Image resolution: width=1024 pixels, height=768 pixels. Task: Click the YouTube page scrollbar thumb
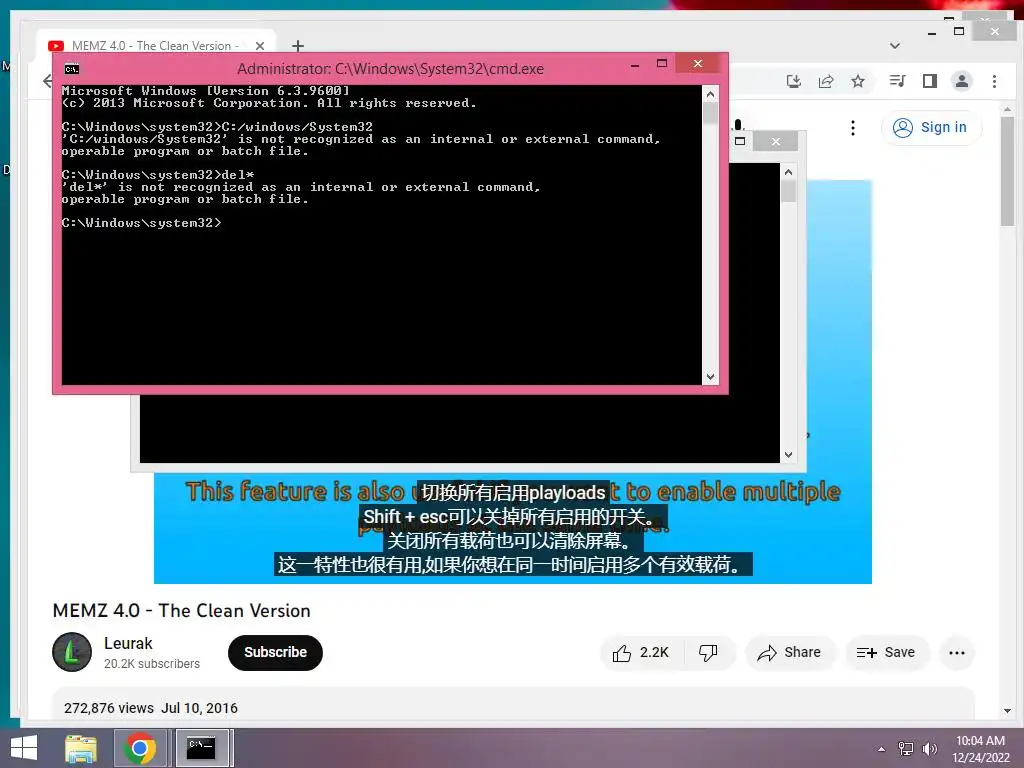[1007, 171]
